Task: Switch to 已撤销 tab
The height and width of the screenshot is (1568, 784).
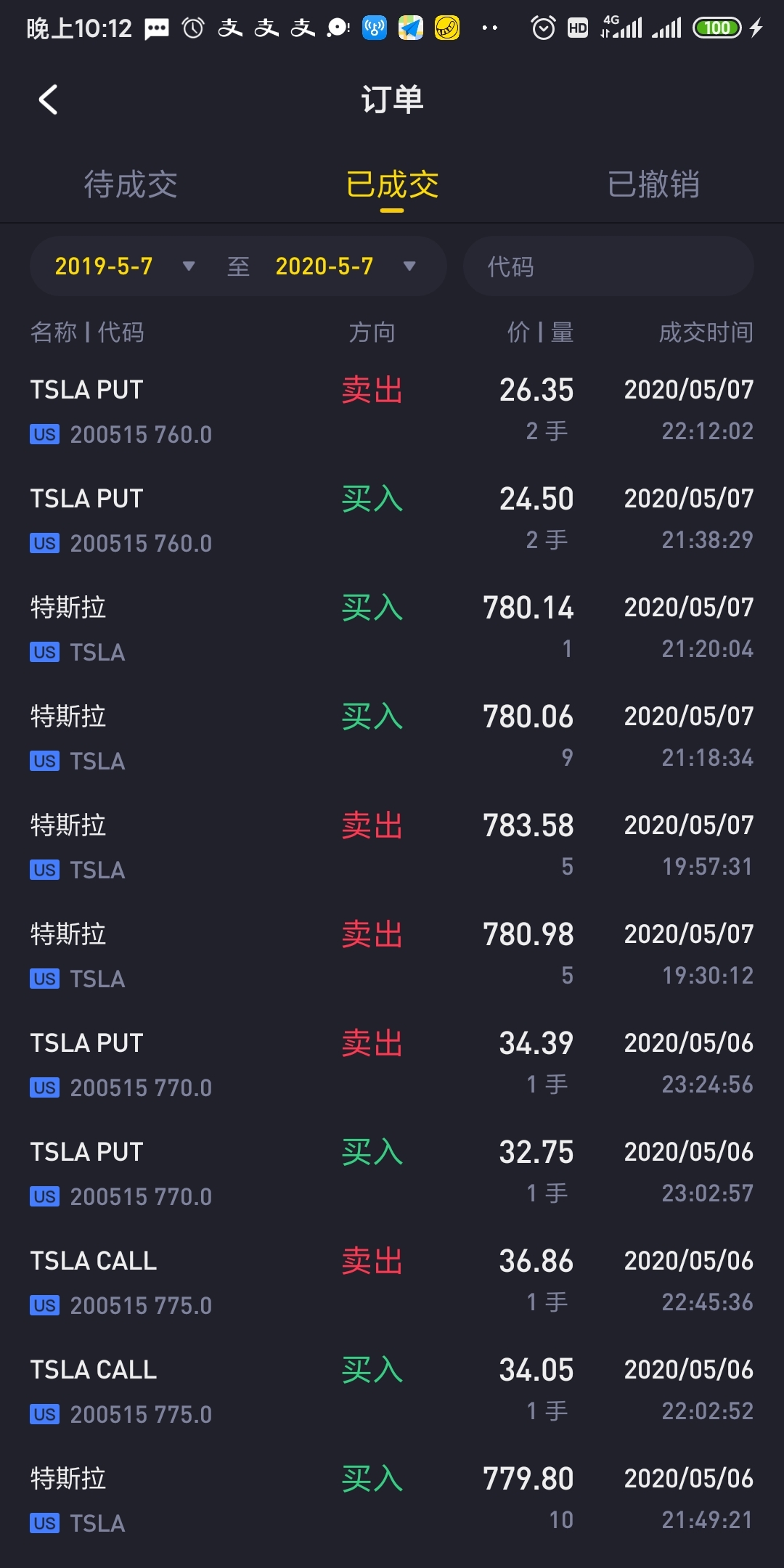Action: pos(653,184)
